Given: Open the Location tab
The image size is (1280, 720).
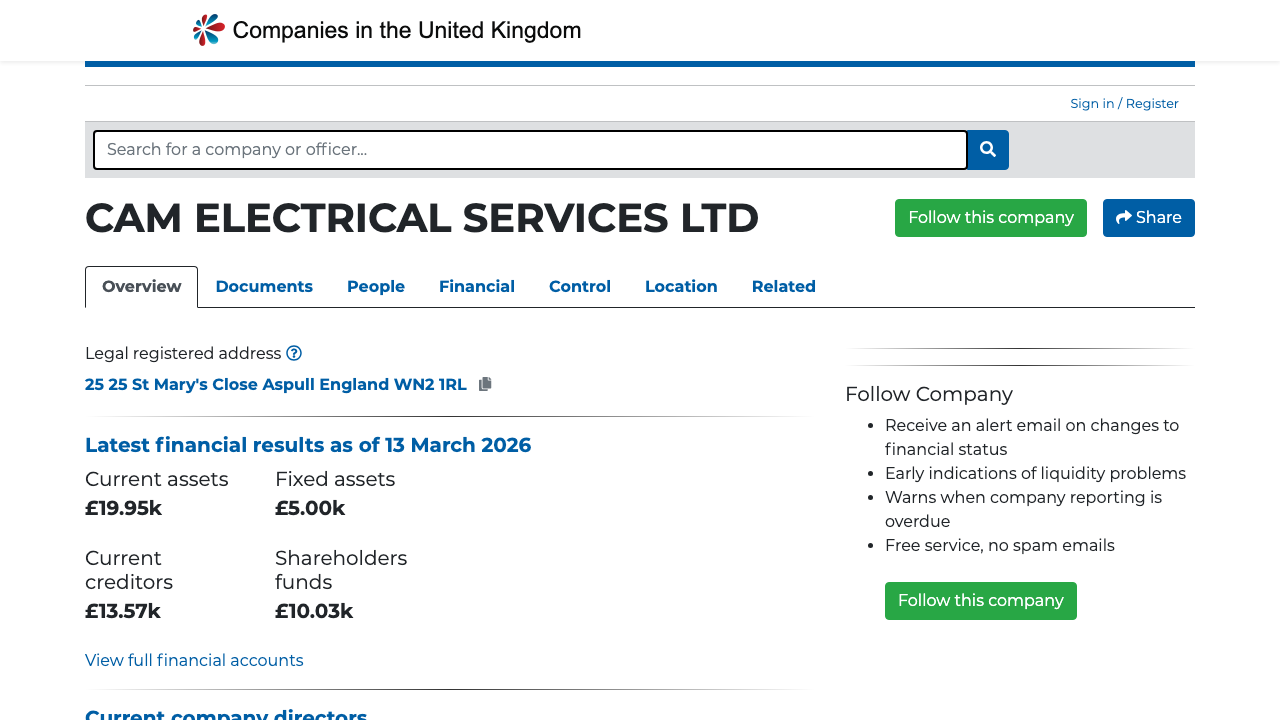Looking at the screenshot, I should [681, 287].
